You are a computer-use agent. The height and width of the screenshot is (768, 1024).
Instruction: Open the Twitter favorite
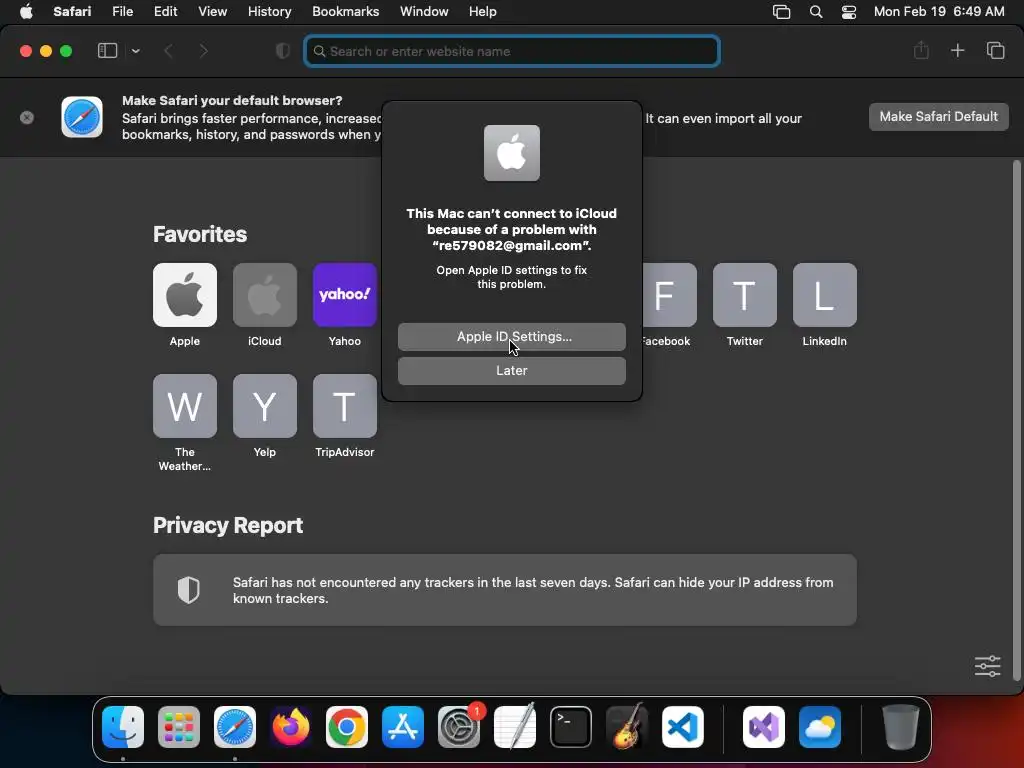(x=744, y=295)
